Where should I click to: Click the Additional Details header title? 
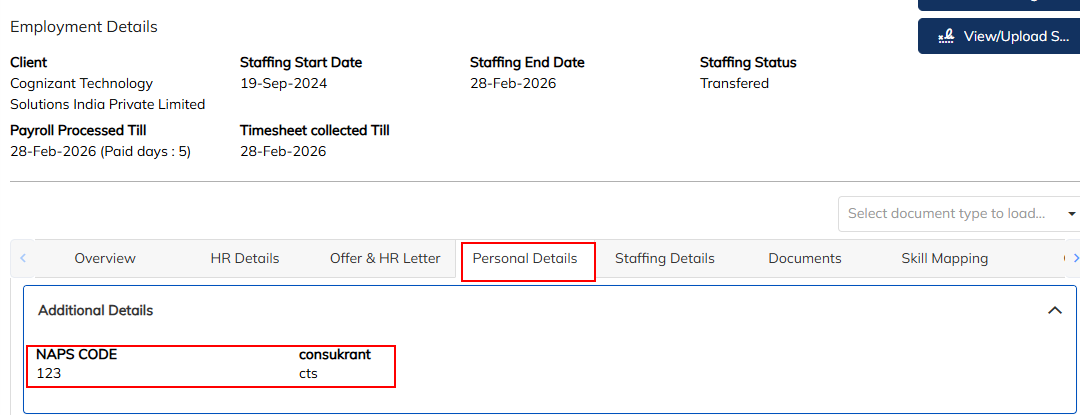96,311
